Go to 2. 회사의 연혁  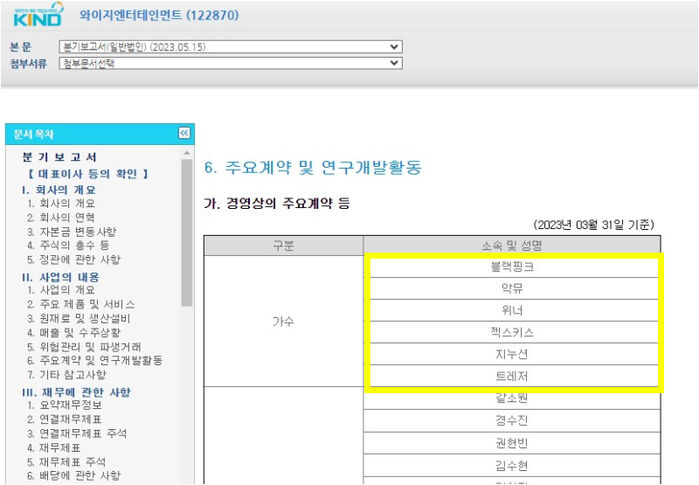coord(61,218)
